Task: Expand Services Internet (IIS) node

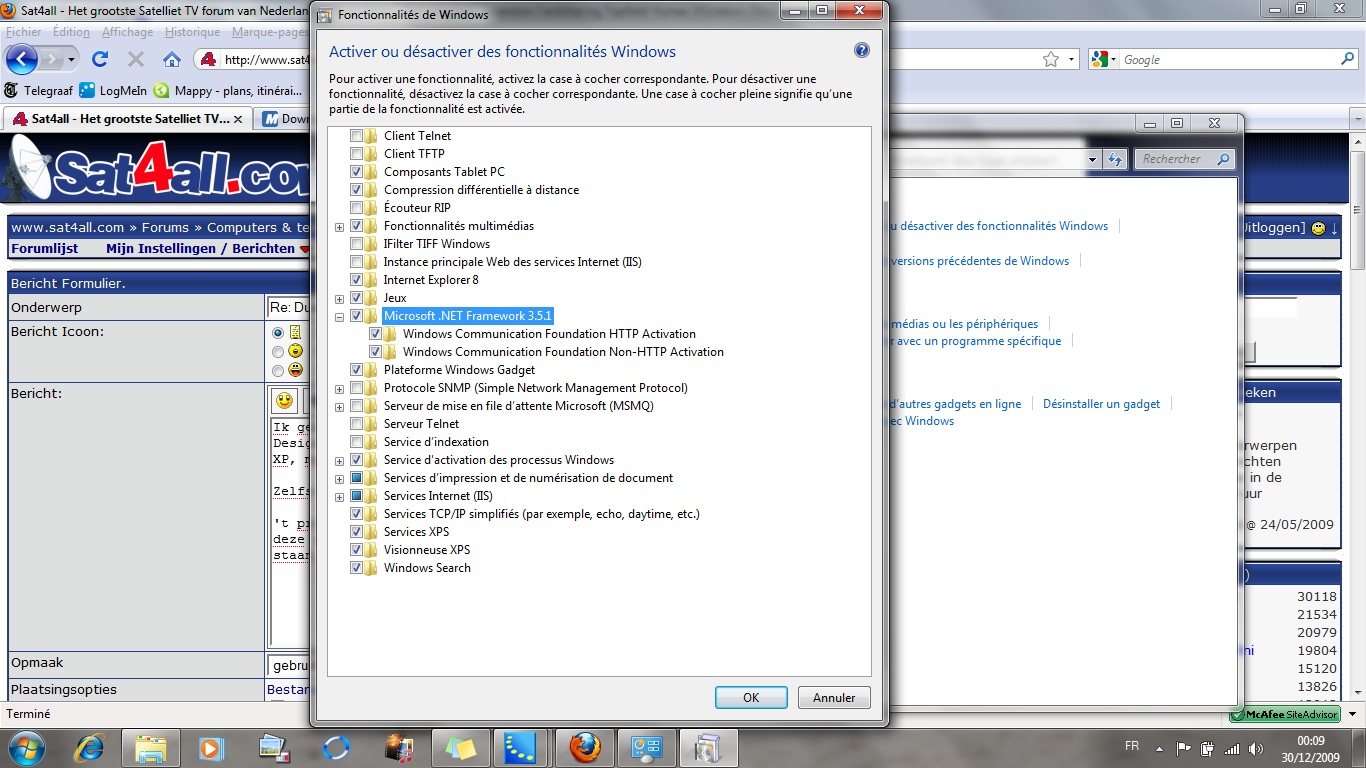Action: click(340, 497)
